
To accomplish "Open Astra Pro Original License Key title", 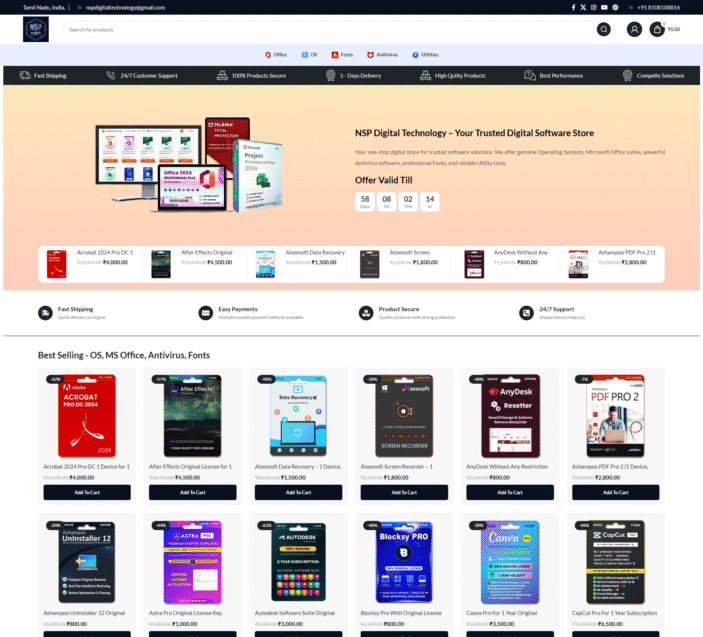I will tap(186, 613).
